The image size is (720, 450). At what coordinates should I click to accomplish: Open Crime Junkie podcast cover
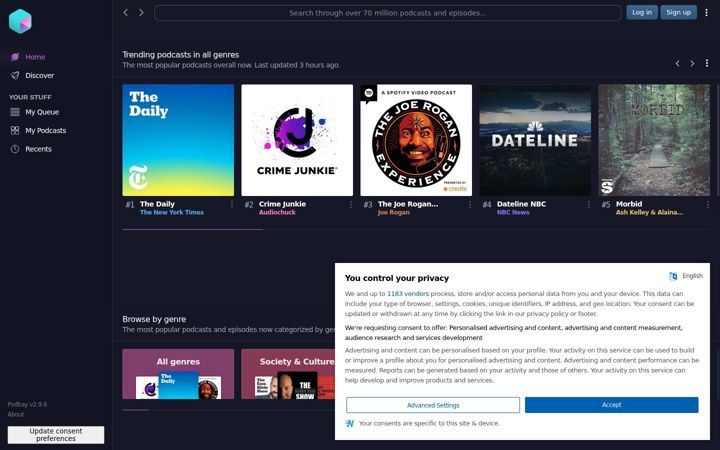[x=297, y=140]
